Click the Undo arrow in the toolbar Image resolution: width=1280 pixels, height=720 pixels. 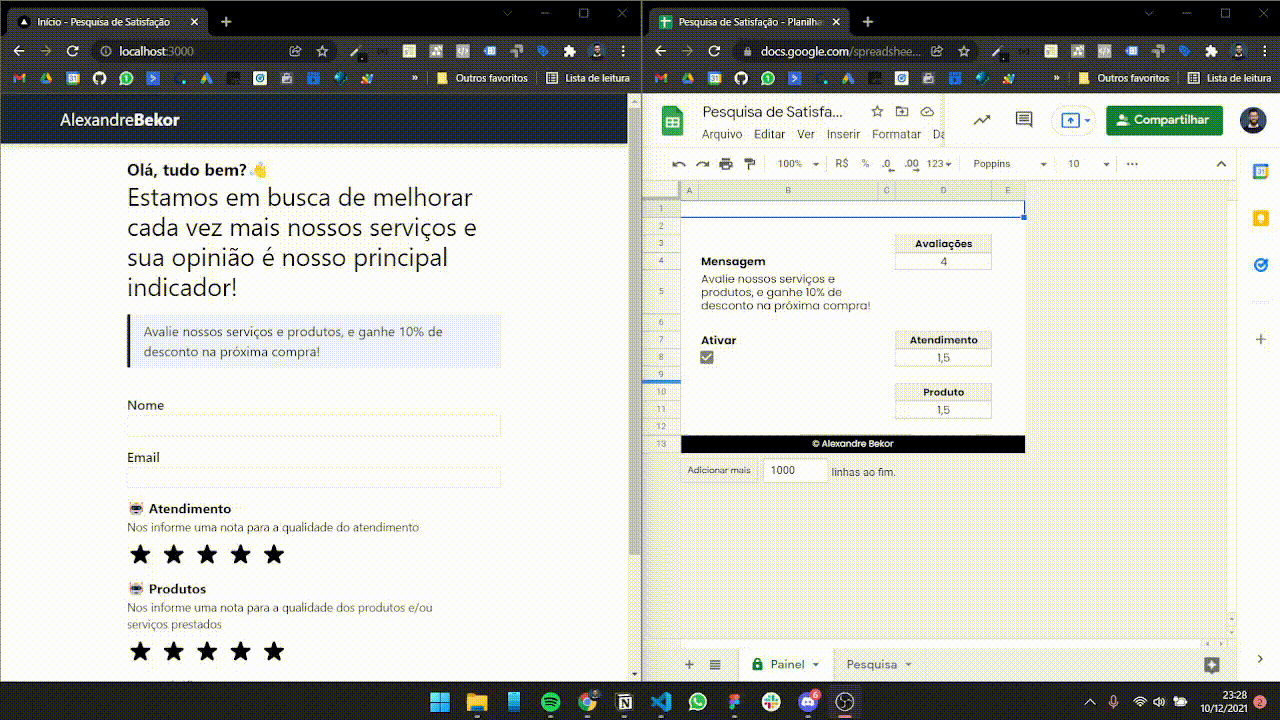678,163
